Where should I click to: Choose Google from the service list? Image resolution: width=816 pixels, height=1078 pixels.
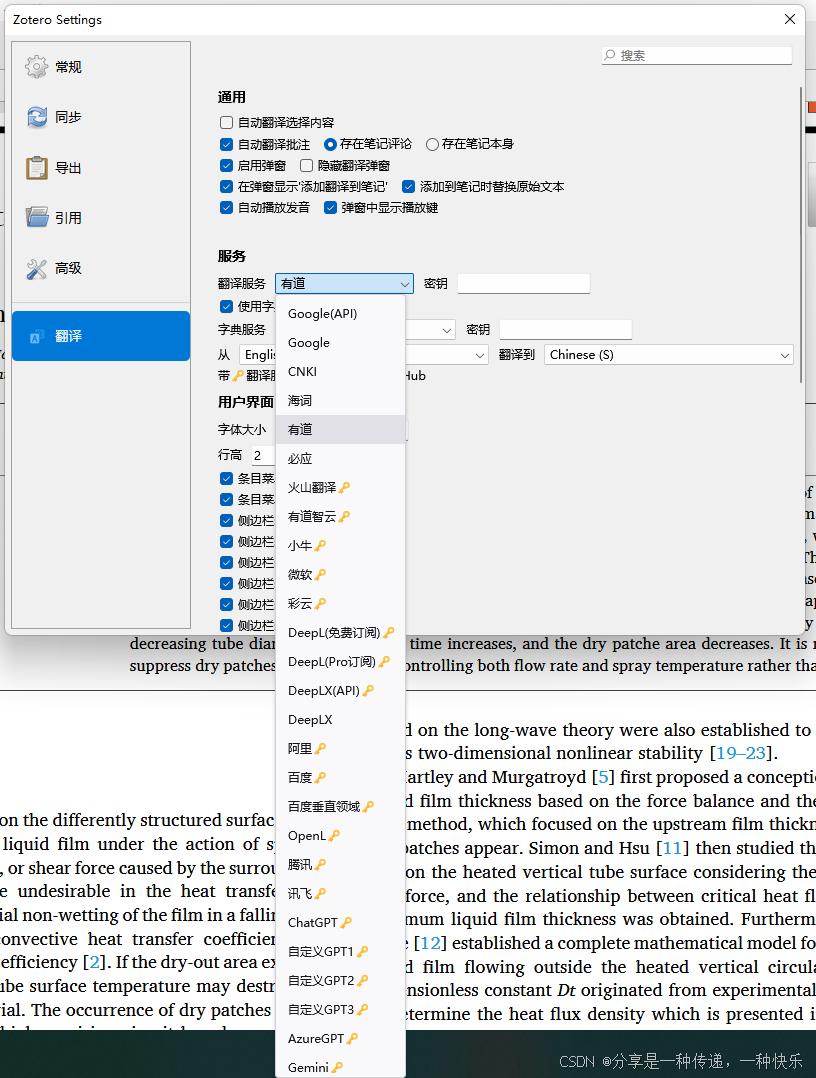tap(340, 342)
